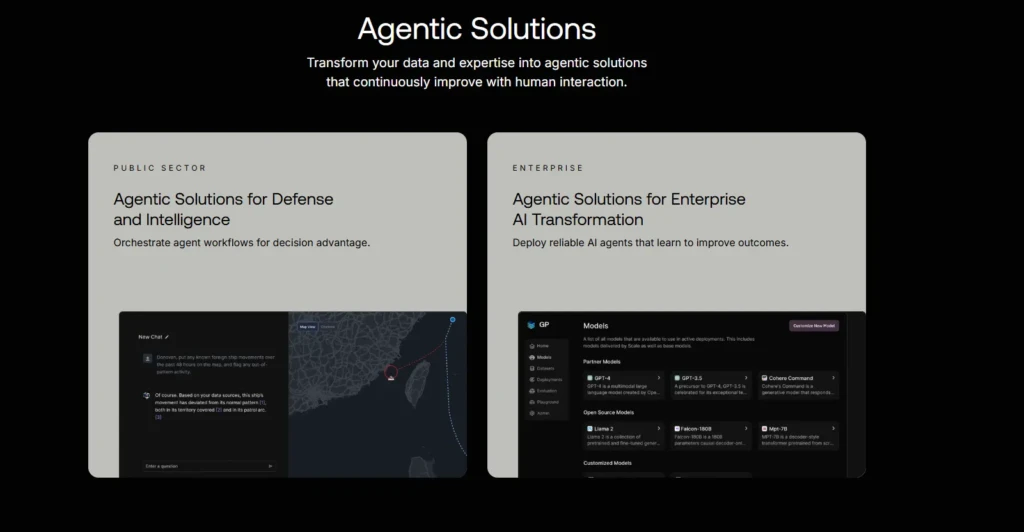The height and width of the screenshot is (532, 1024).
Task: Open Deployments in the GP sidebar
Action: pyautogui.click(x=545, y=379)
